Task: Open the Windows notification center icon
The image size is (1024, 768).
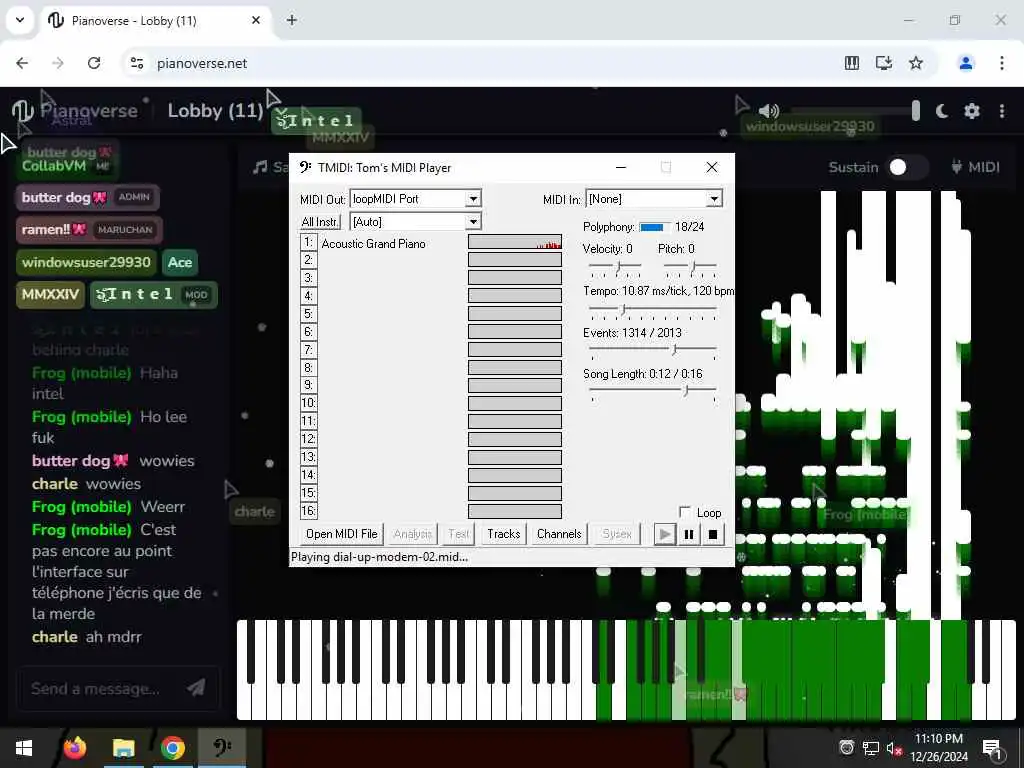Action: pos(993,748)
